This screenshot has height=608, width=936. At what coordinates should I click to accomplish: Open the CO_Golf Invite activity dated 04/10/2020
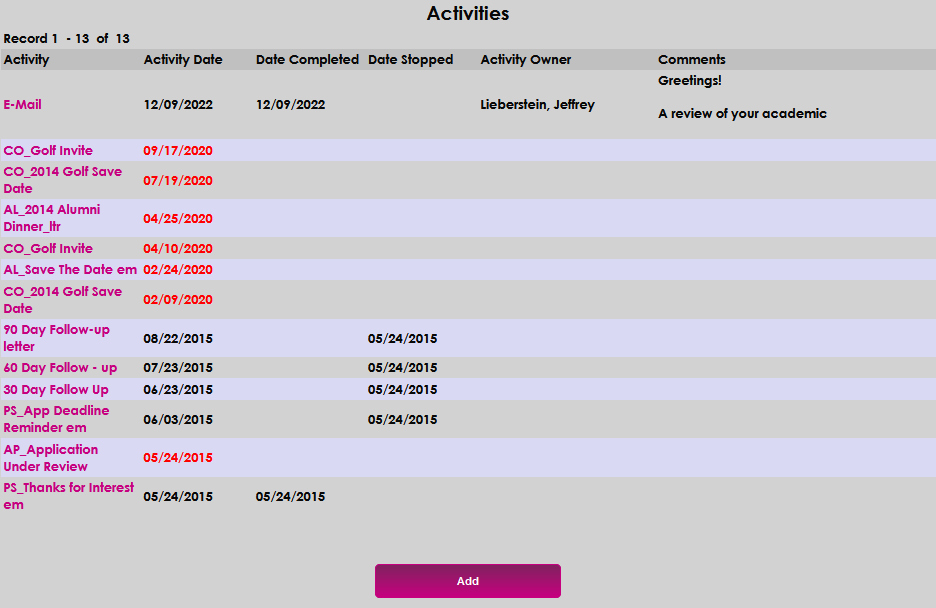click(48, 248)
